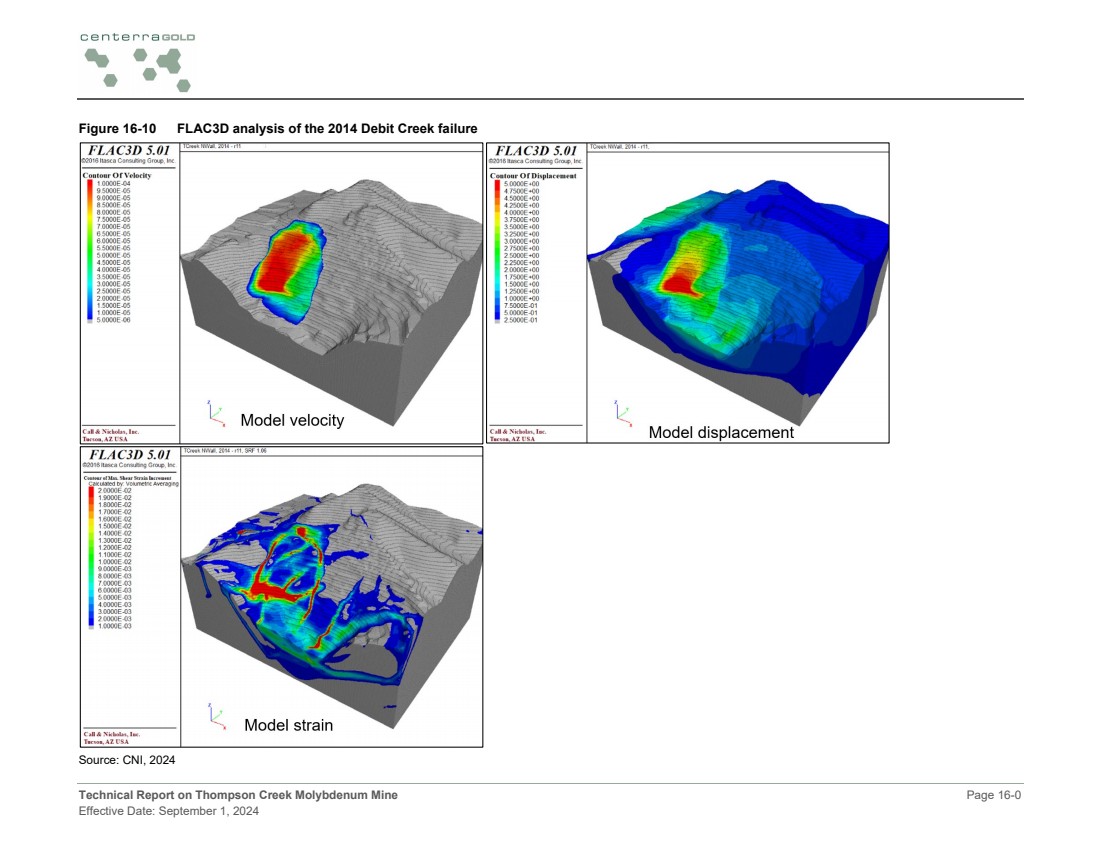The height and width of the screenshot is (849, 1100).
Task: Click the 'Model strain' label
Action: (x=288, y=725)
